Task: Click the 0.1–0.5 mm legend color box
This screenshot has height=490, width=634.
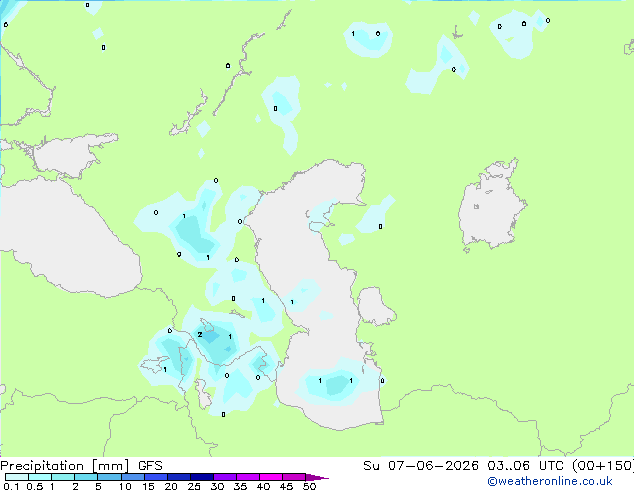Action: 17,477
